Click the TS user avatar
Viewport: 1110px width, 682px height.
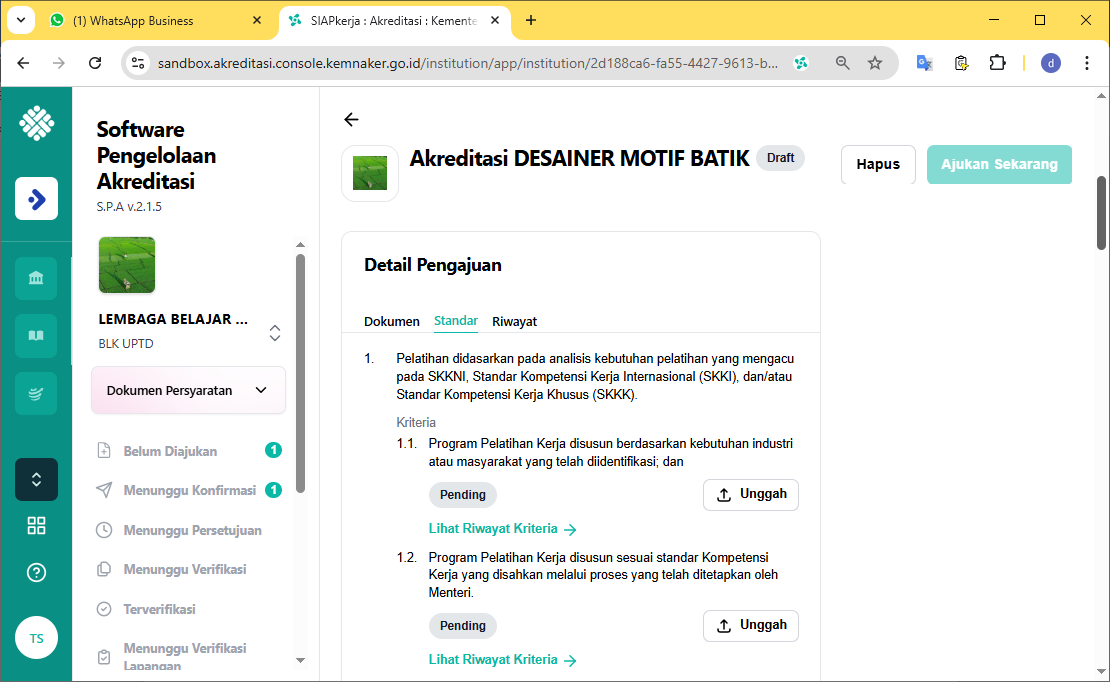36,638
